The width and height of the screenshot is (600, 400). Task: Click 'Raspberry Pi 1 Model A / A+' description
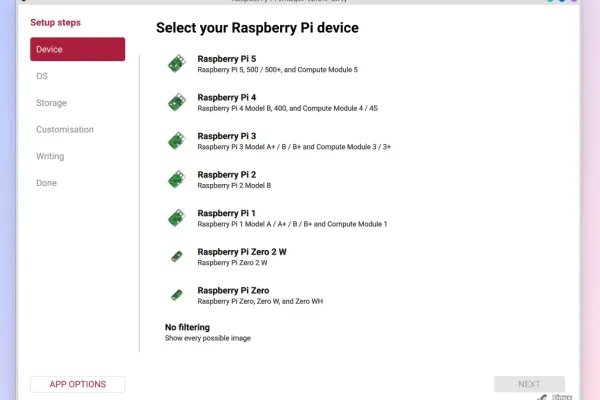(292, 224)
